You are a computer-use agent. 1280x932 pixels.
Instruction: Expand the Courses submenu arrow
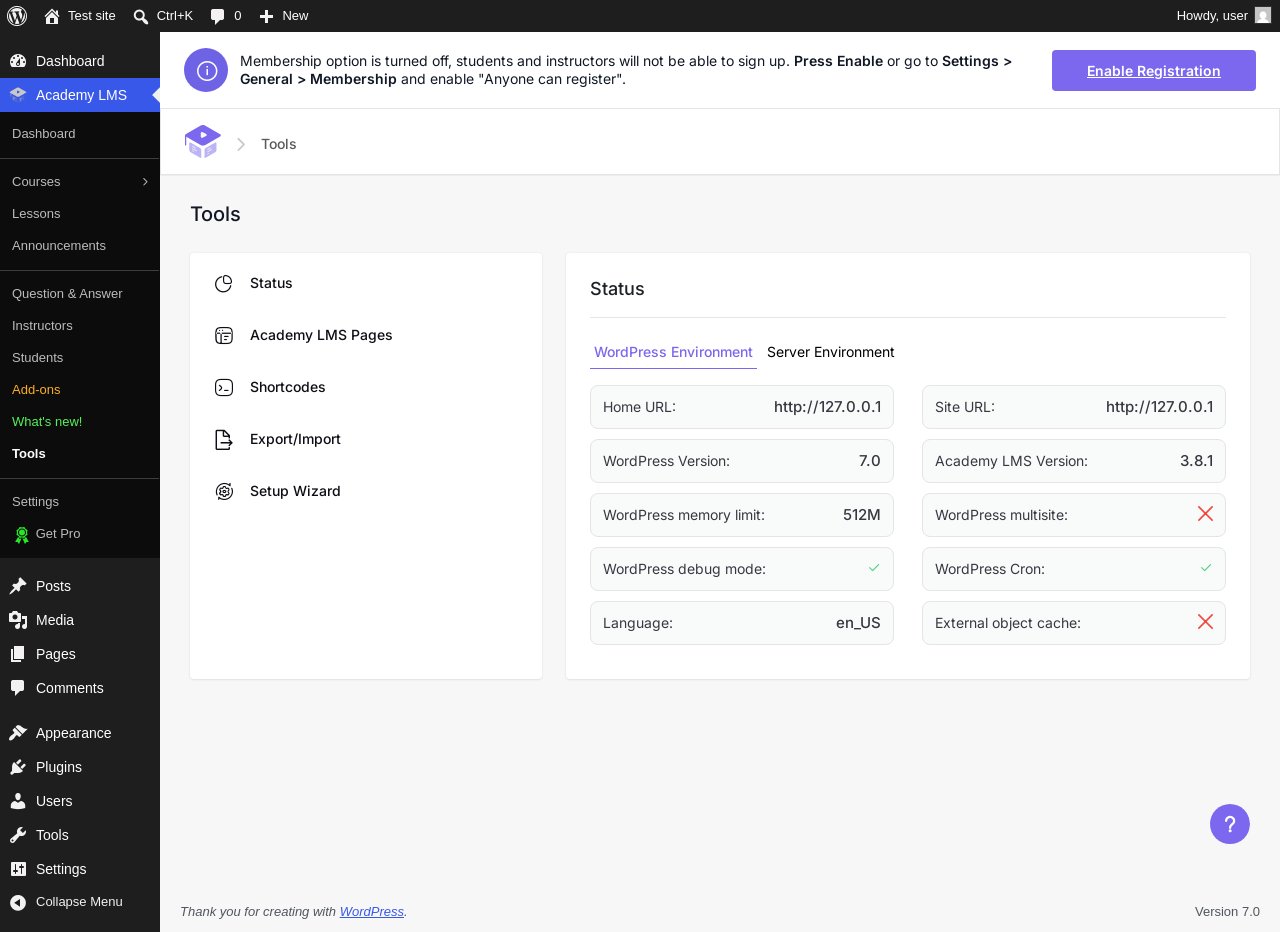click(145, 182)
